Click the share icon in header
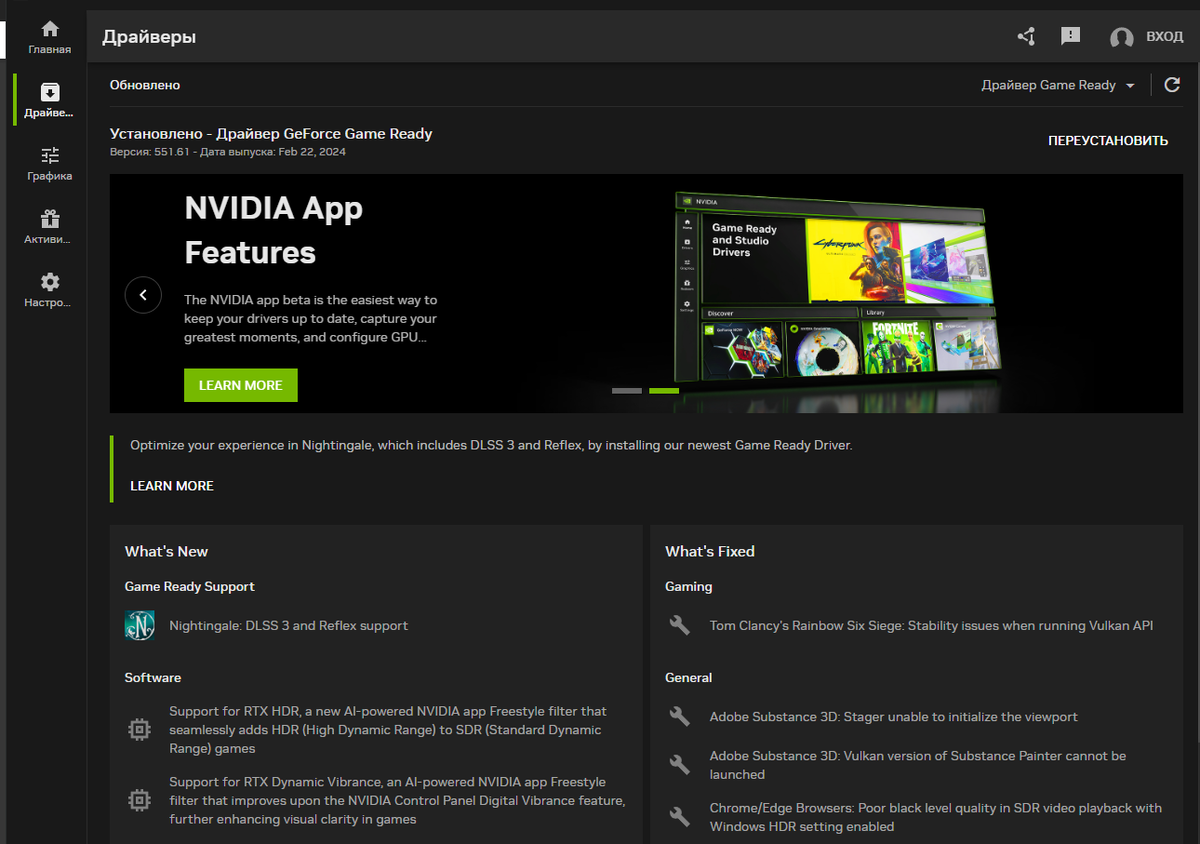Image resolution: width=1200 pixels, height=844 pixels. 1026,37
